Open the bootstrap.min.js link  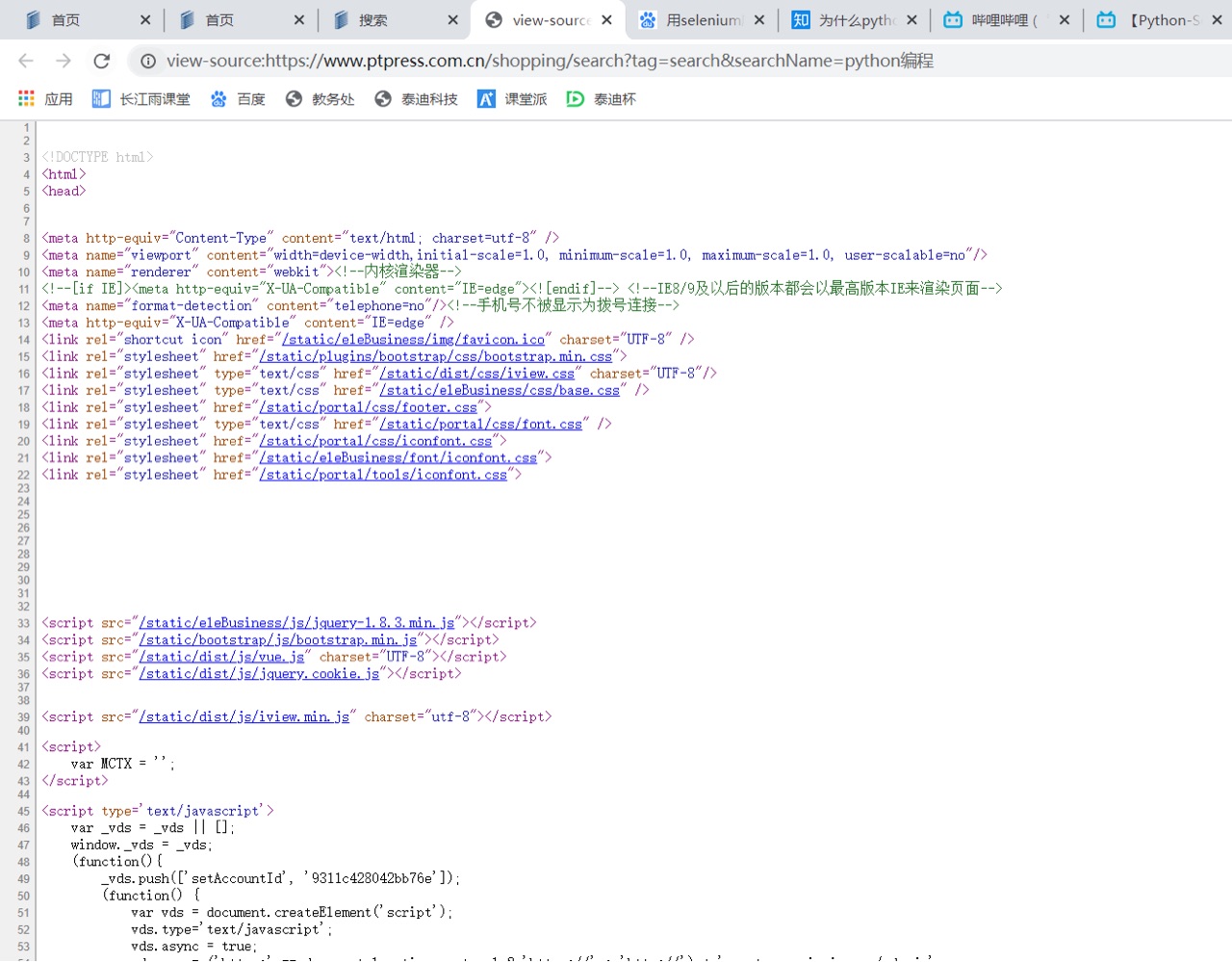coord(278,639)
